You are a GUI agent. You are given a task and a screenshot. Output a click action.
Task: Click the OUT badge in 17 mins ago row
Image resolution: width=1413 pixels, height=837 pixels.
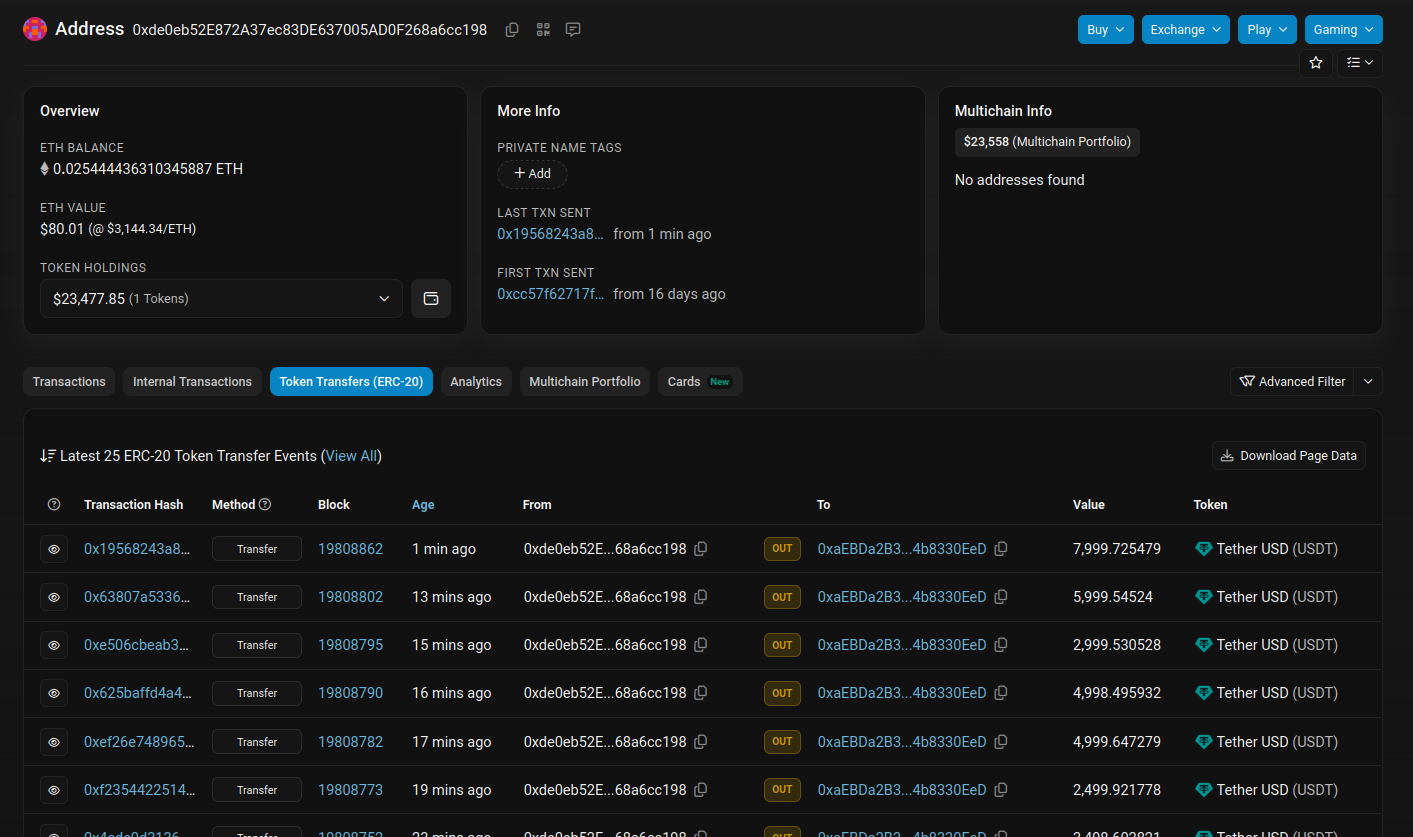782,742
